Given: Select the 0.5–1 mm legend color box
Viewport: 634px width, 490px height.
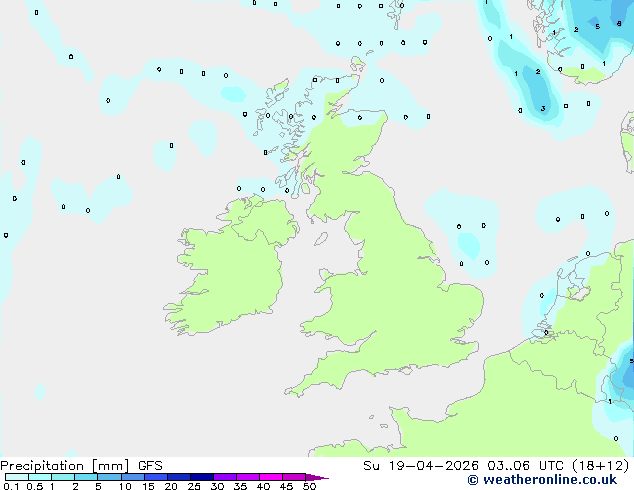Looking at the screenshot, I should [x=40, y=477].
